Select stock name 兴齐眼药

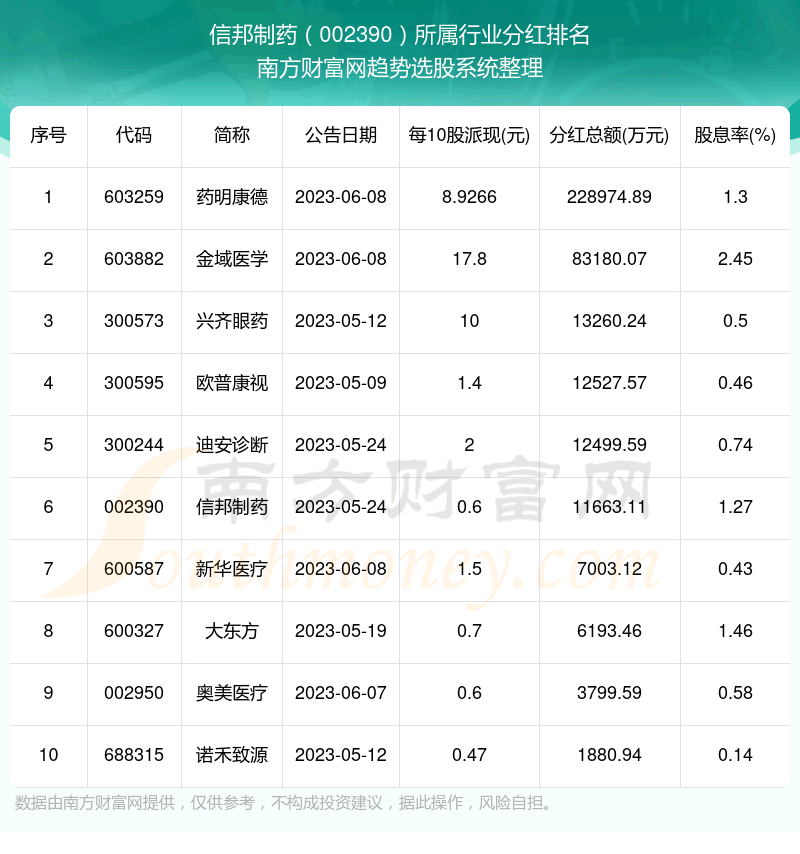[x=232, y=321]
